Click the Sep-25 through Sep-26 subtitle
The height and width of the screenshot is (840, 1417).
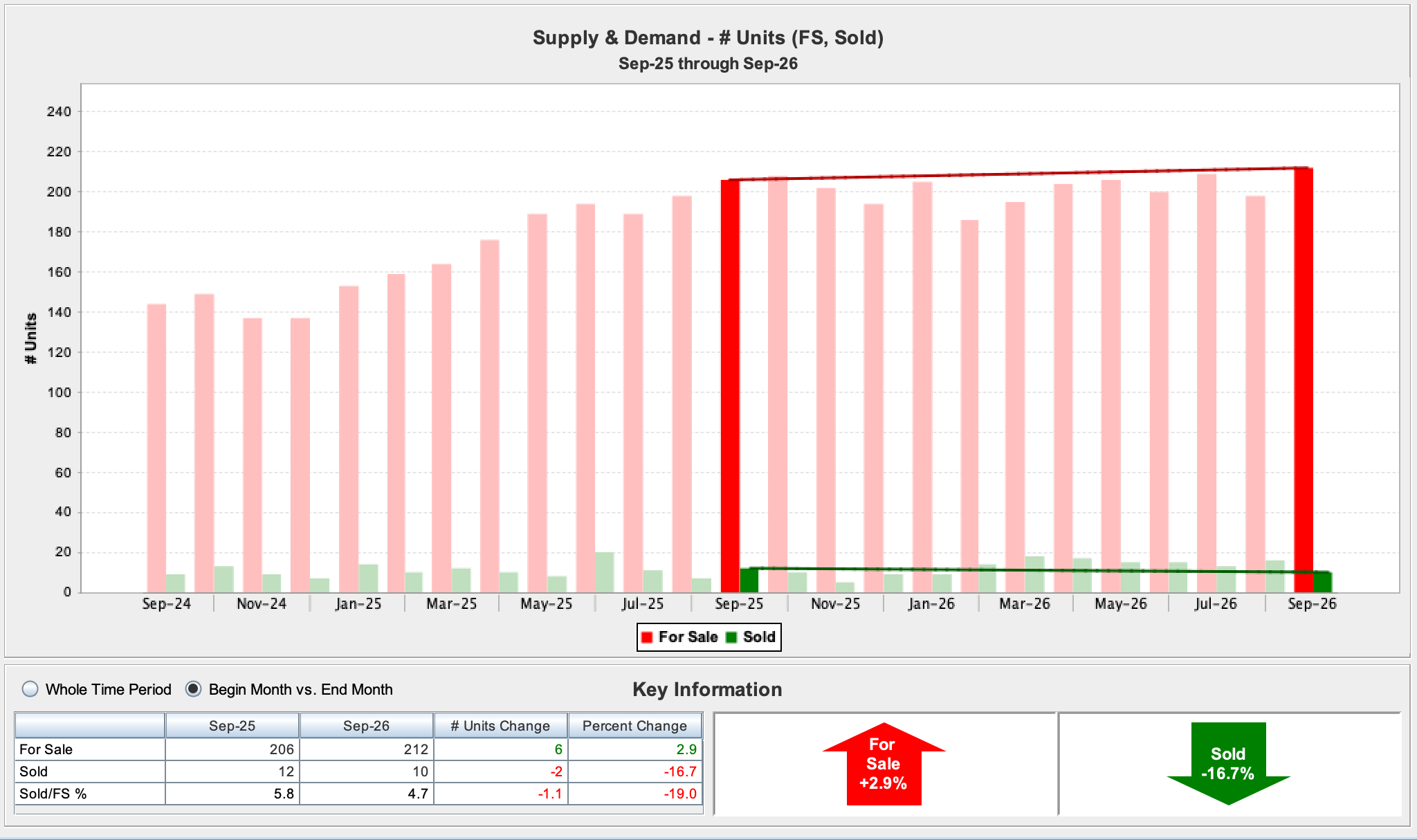point(708,64)
